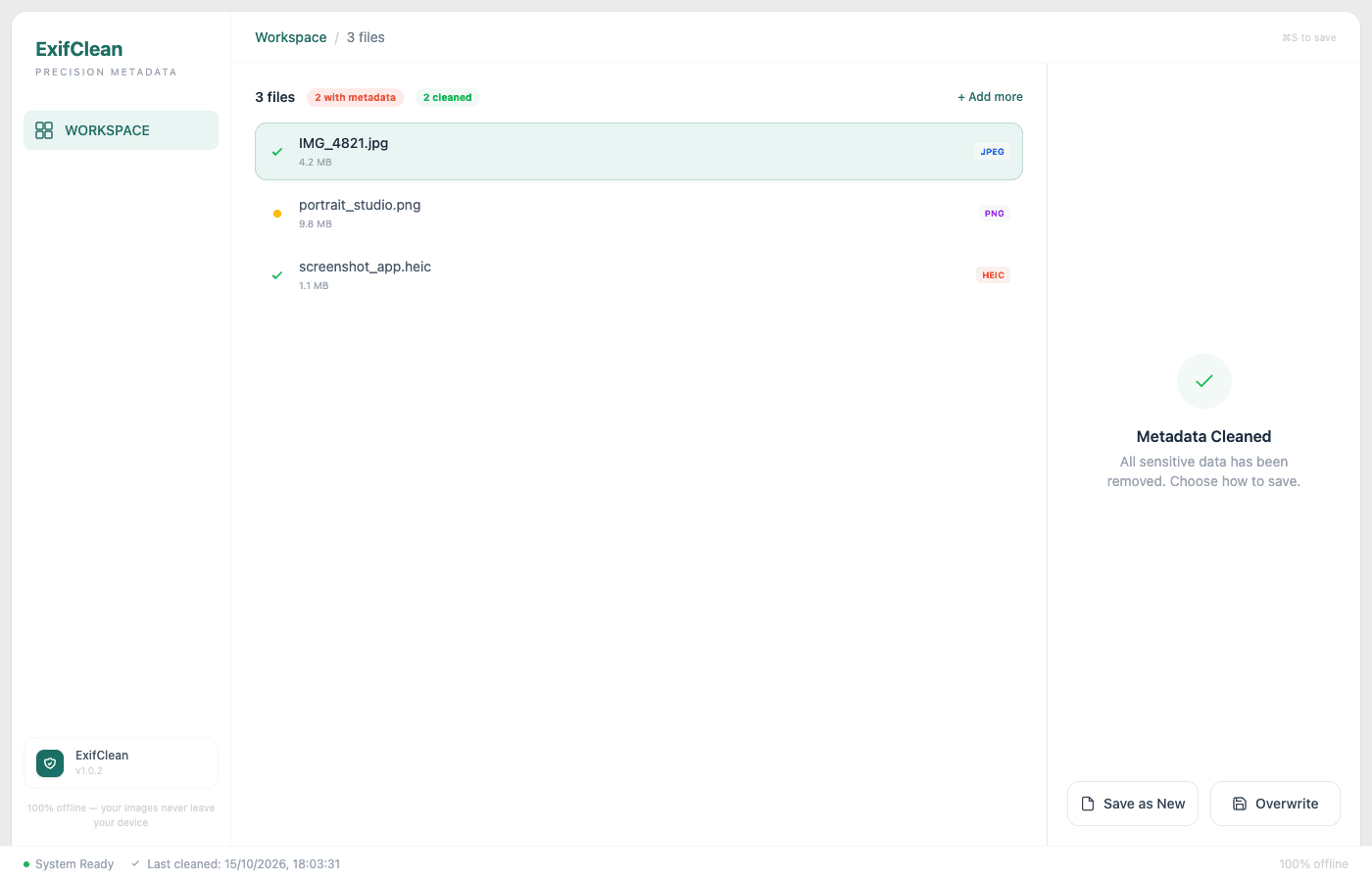Screen dimensions: 1372x882
Task: Select the screenshot_app.heic file row
Action: pyautogui.click(x=639, y=275)
